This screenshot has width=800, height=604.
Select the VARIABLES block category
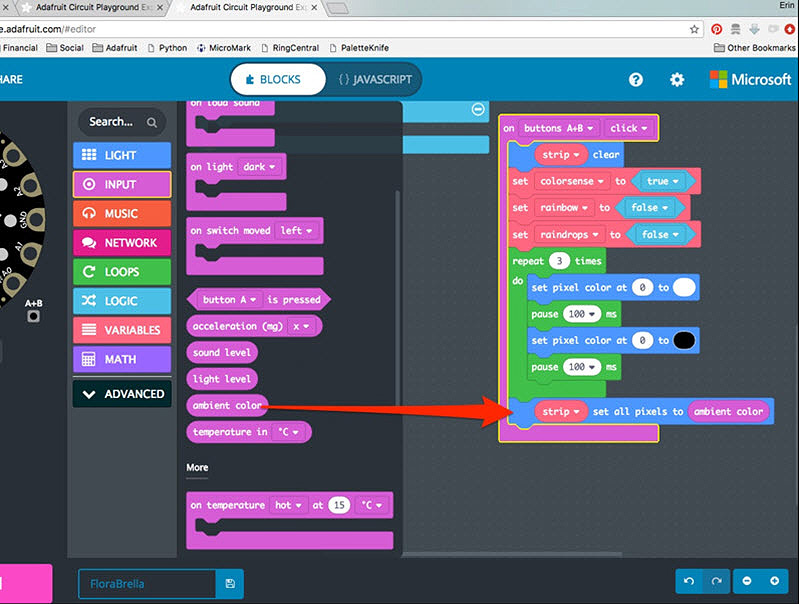(121, 330)
